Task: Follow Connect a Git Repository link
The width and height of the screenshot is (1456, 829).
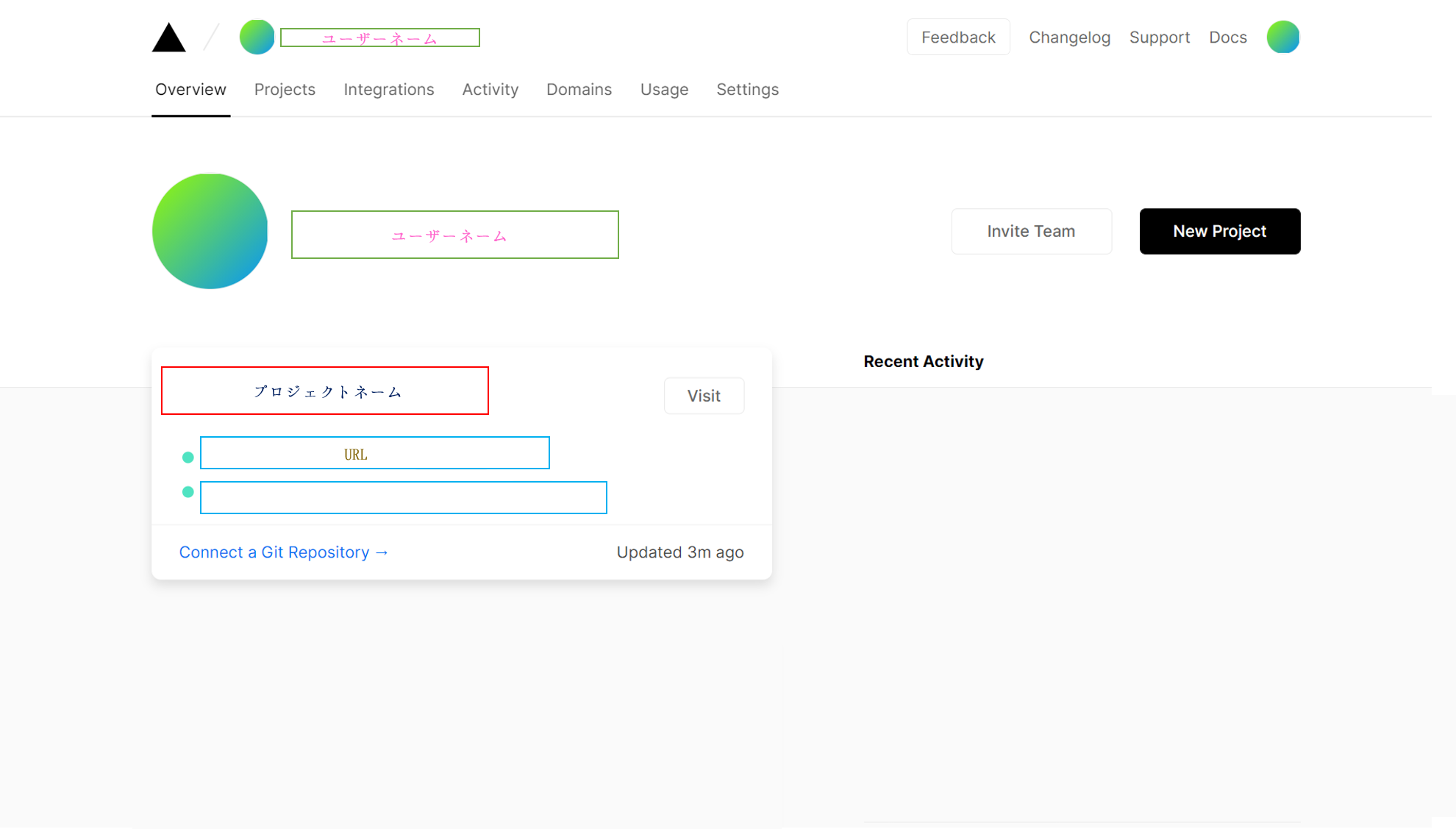Action: pyautogui.click(x=284, y=552)
